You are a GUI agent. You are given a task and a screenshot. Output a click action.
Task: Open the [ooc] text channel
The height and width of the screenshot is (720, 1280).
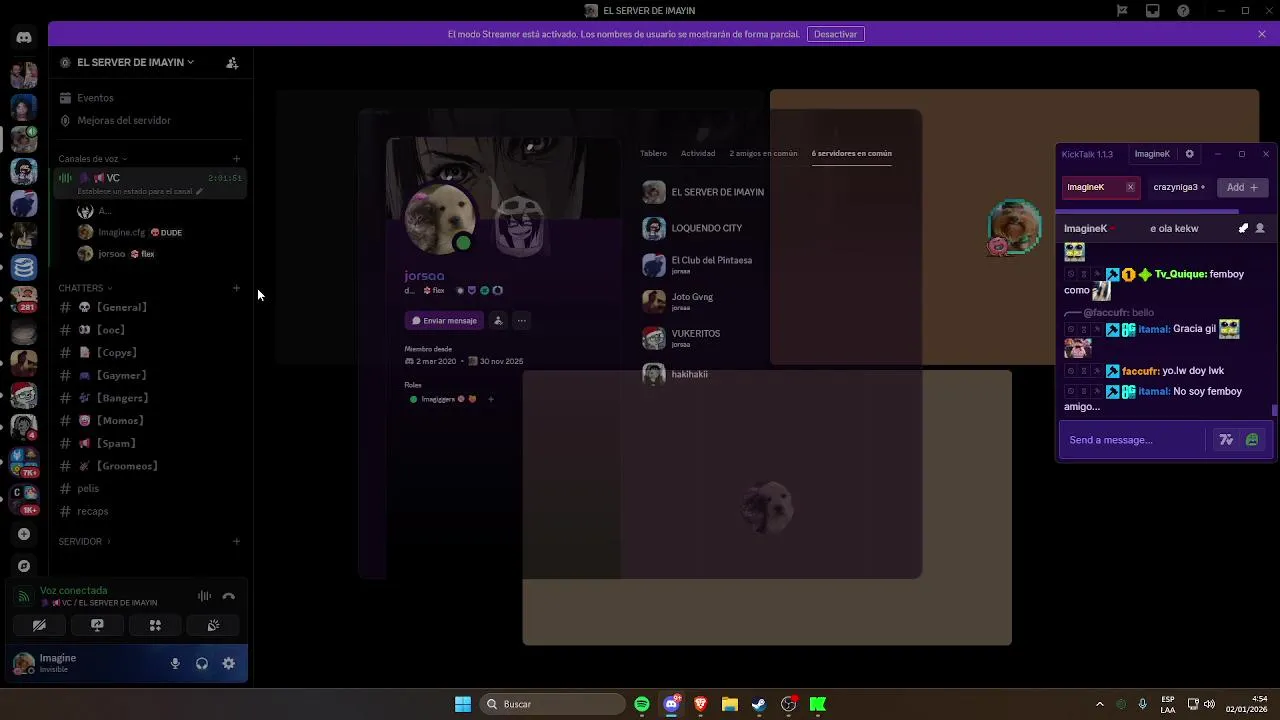150,330
